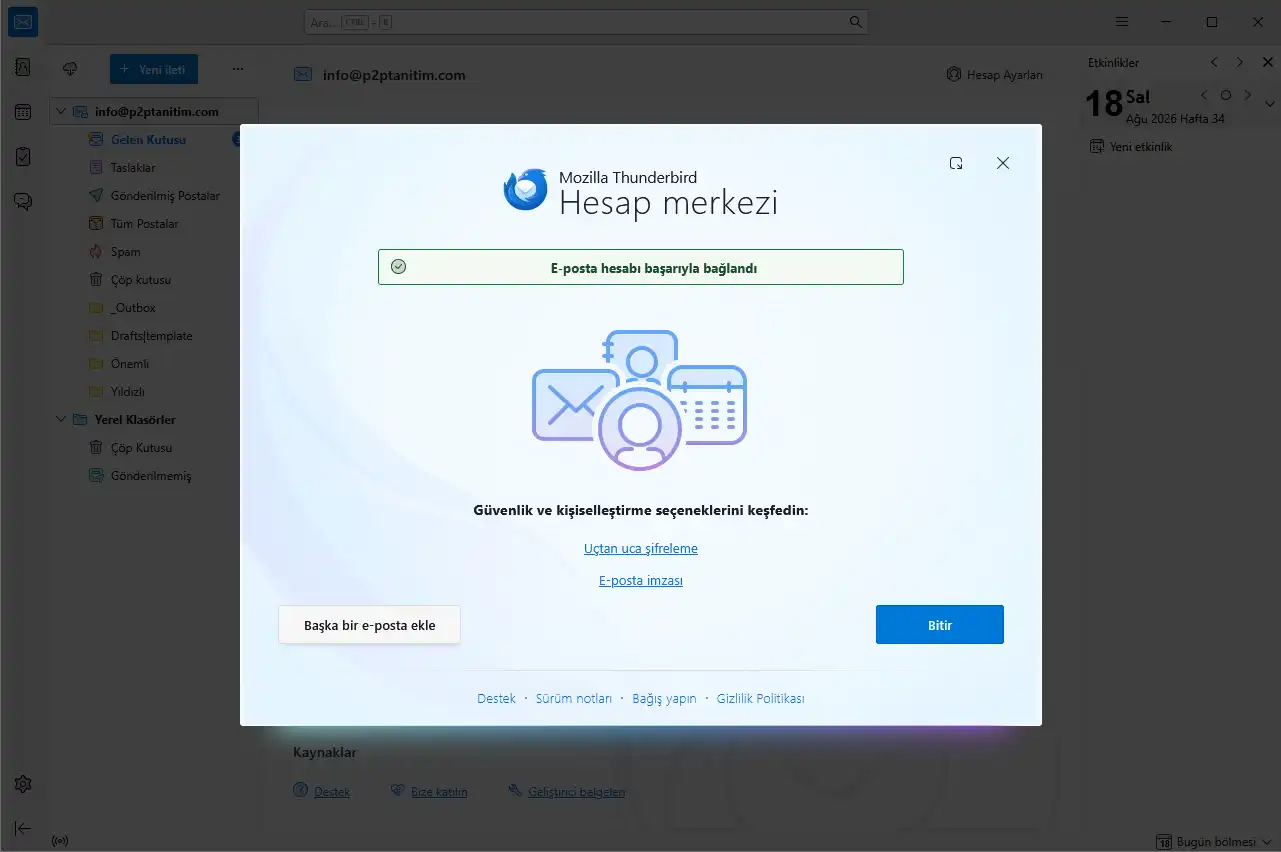Click the dialog's expand window icon
Screen dimensions: 1281x852
pos(956,163)
